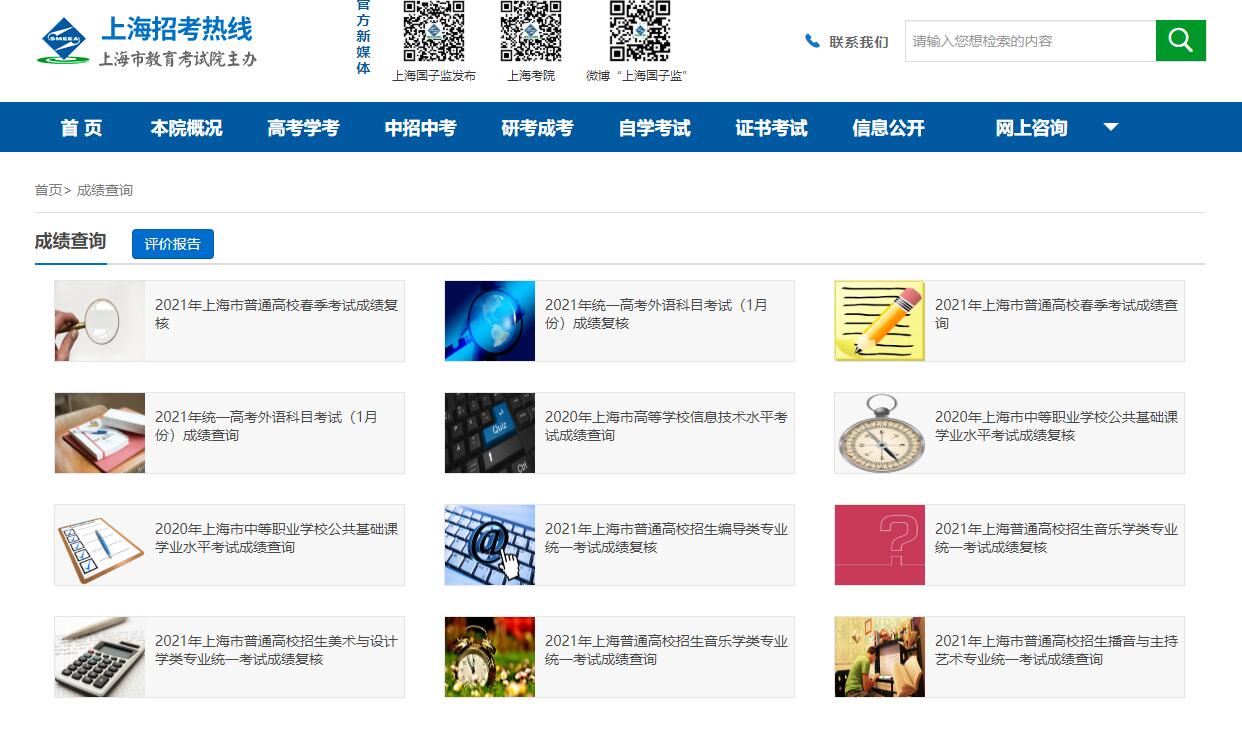The image size is (1242, 733).
Task: Click the 上海考院 QR code
Action: 531,31
